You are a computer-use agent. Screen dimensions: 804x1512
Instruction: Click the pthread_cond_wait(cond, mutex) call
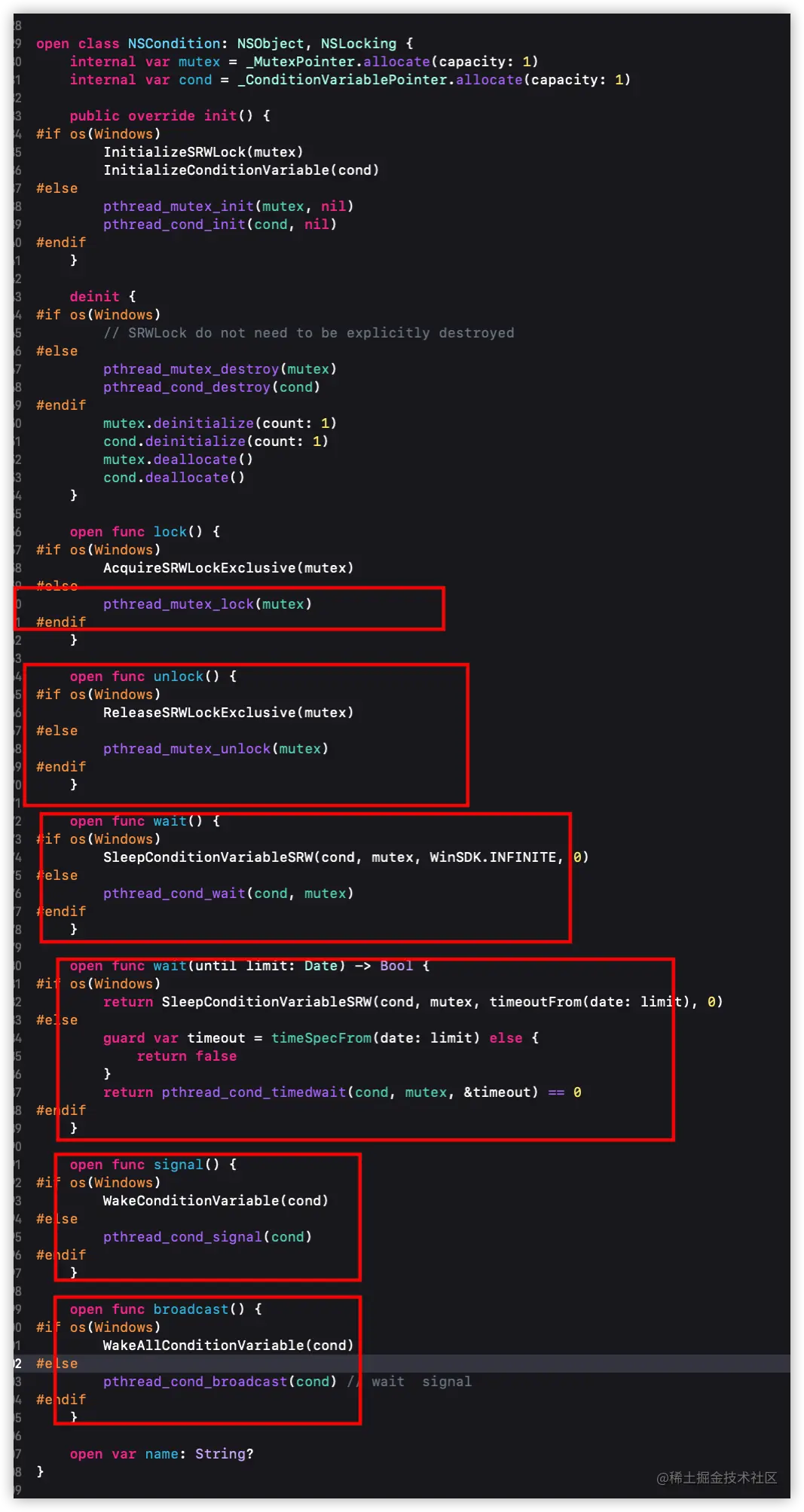228,893
